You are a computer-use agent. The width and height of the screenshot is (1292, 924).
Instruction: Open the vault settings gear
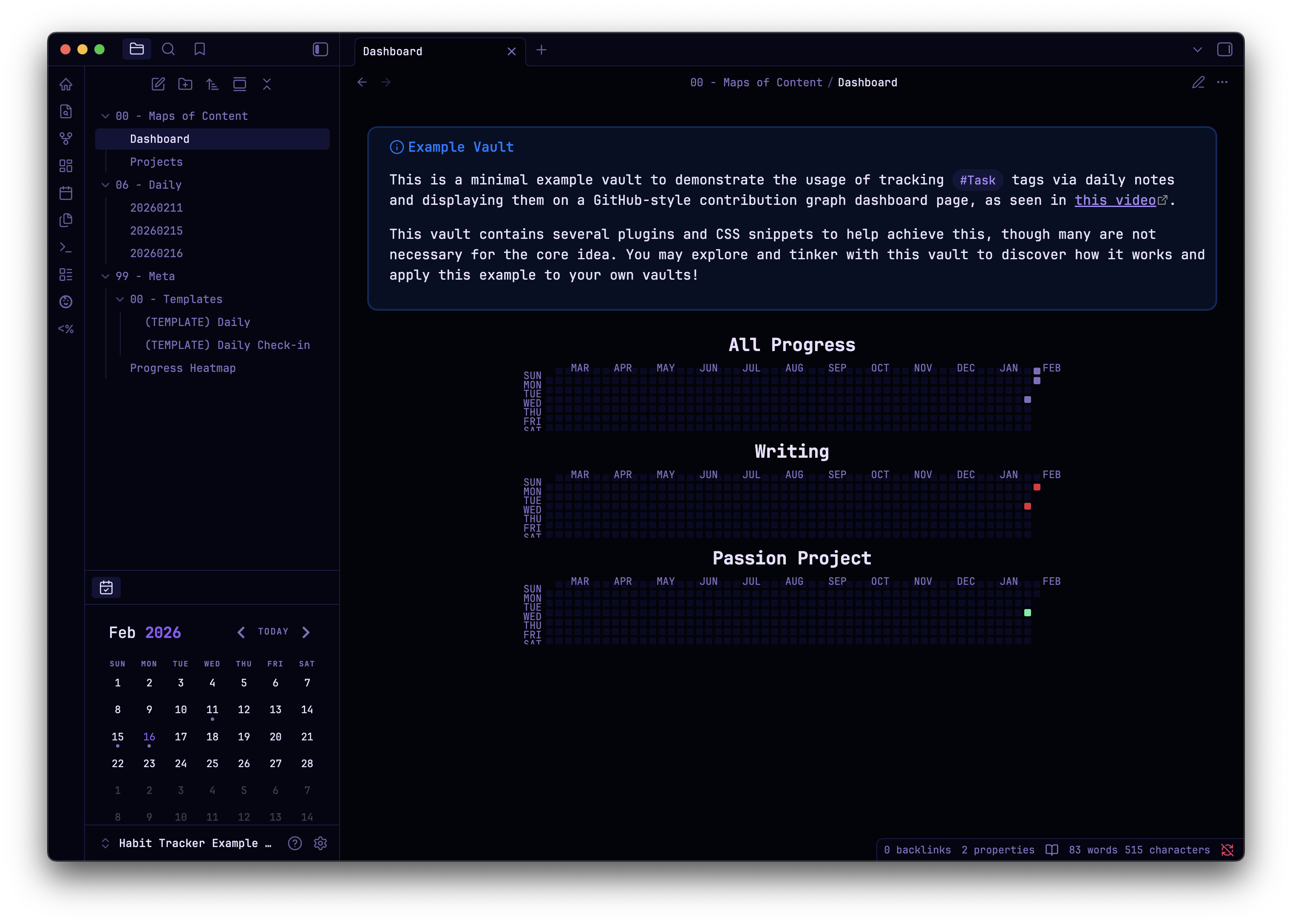click(320, 843)
